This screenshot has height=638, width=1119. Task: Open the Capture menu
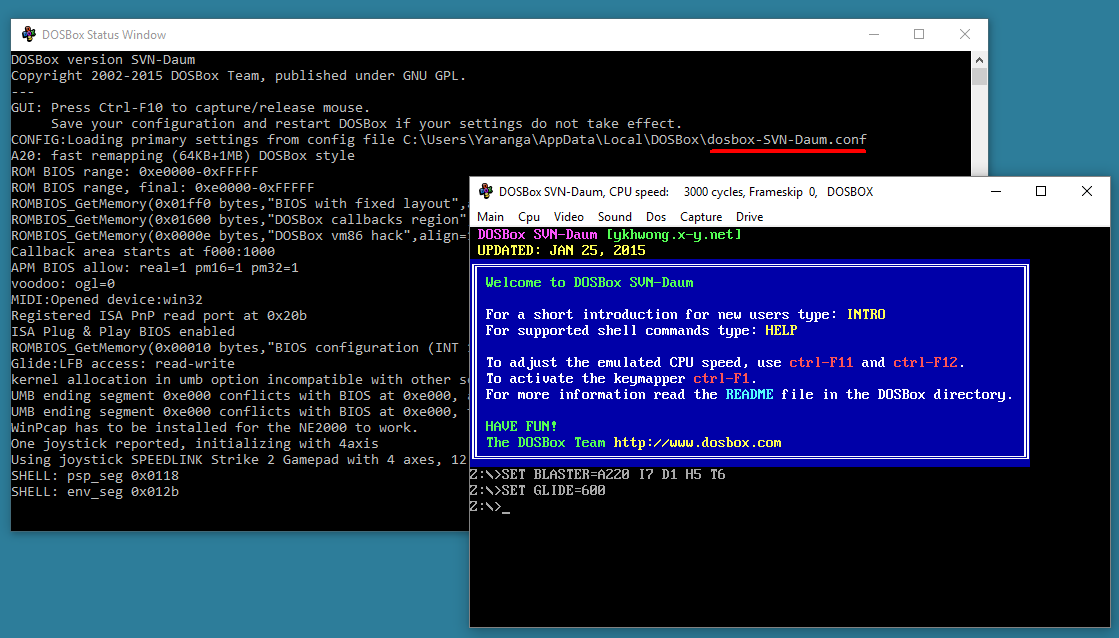[701, 217]
